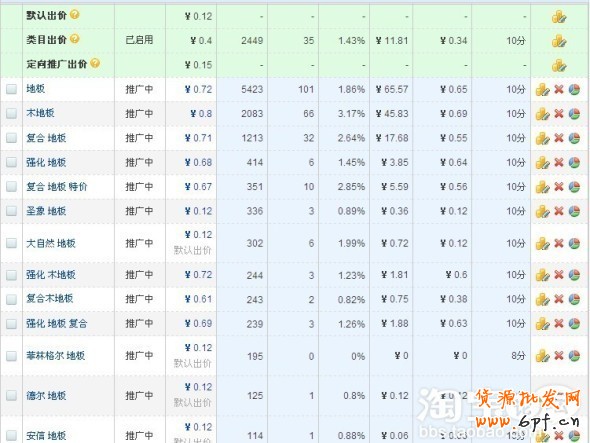Click the 安信 地板 keyword link

tap(46, 436)
